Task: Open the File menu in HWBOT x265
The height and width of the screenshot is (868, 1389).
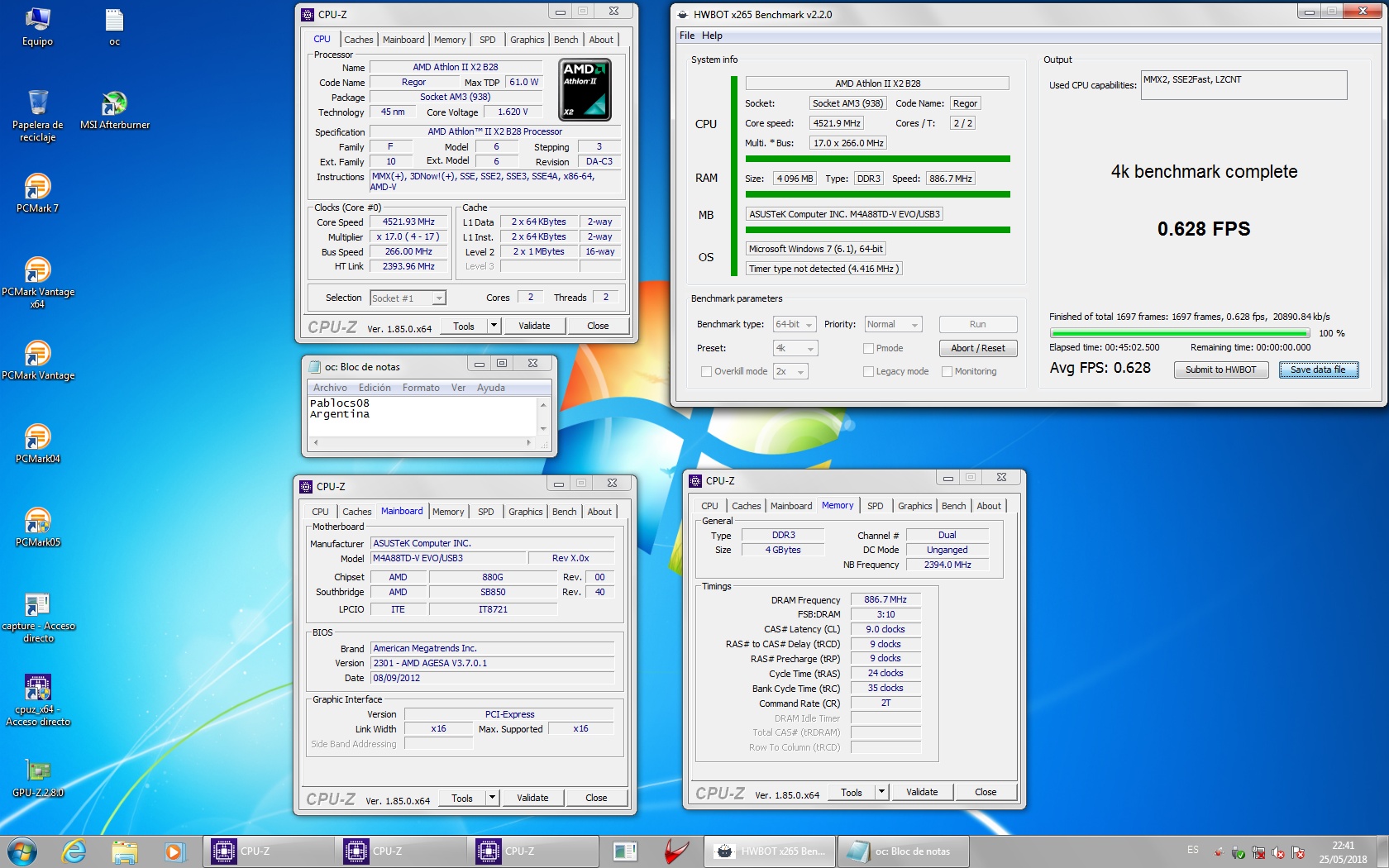Action: point(687,36)
